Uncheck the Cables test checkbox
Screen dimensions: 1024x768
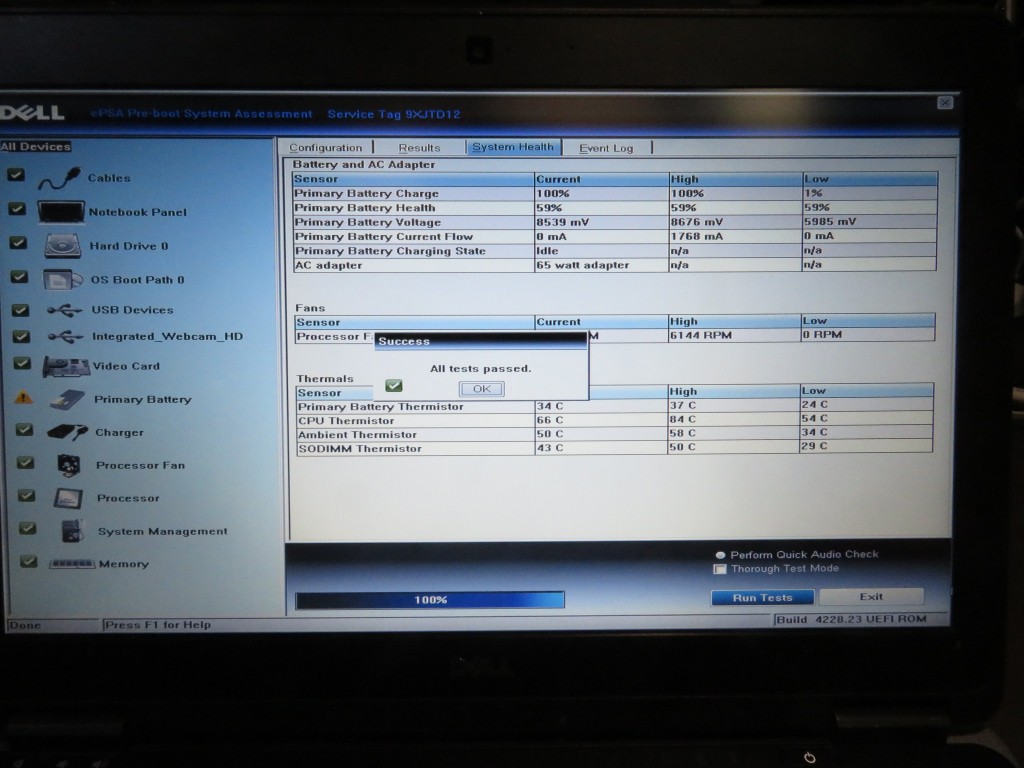tap(16, 175)
